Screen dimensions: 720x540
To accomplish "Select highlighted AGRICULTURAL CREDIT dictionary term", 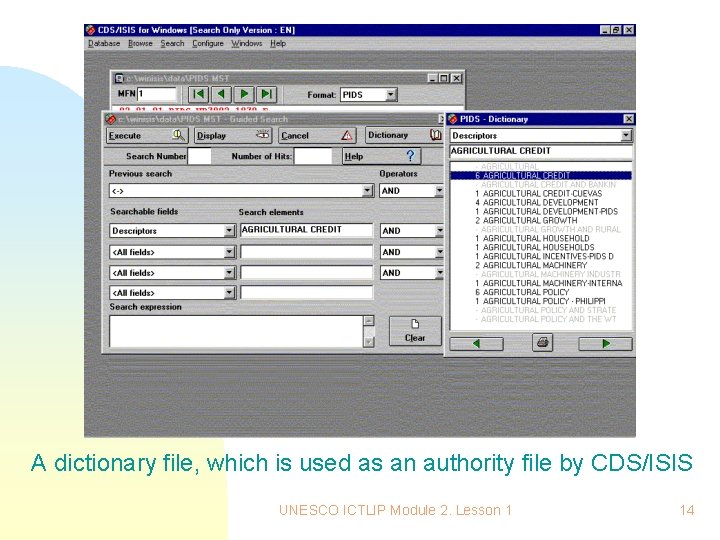I will click(x=541, y=175).
